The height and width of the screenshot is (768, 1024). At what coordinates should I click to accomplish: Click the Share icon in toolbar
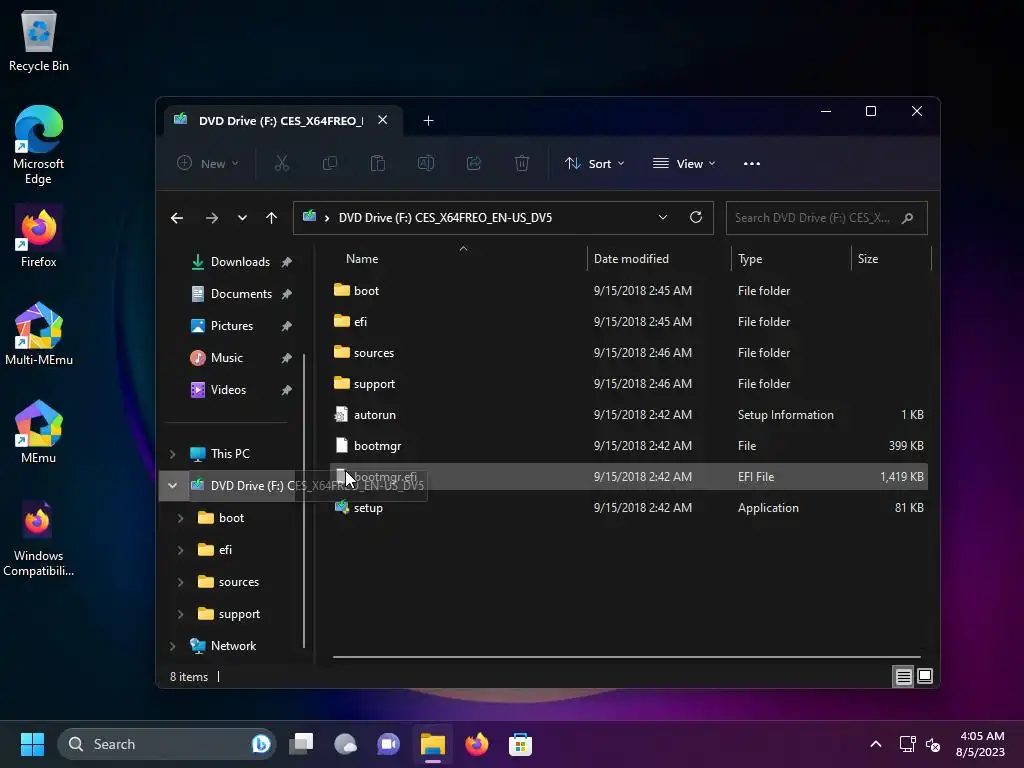[x=473, y=163]
